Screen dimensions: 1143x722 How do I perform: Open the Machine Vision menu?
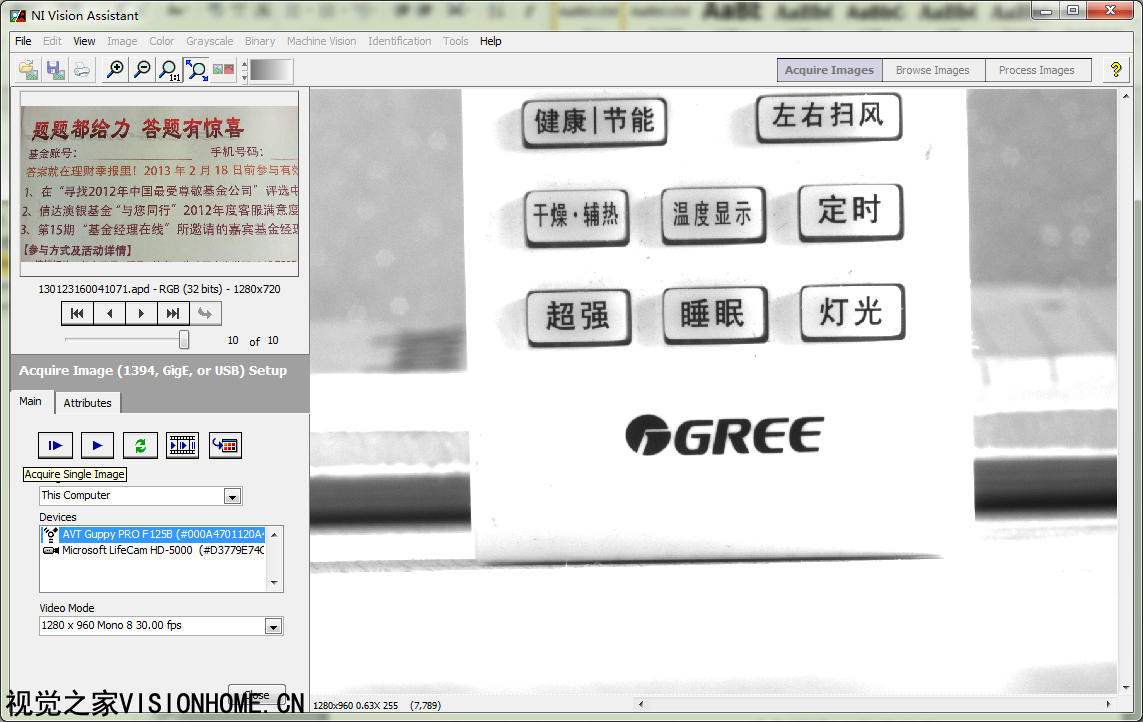pyautogui.click(x=321, y=41)
